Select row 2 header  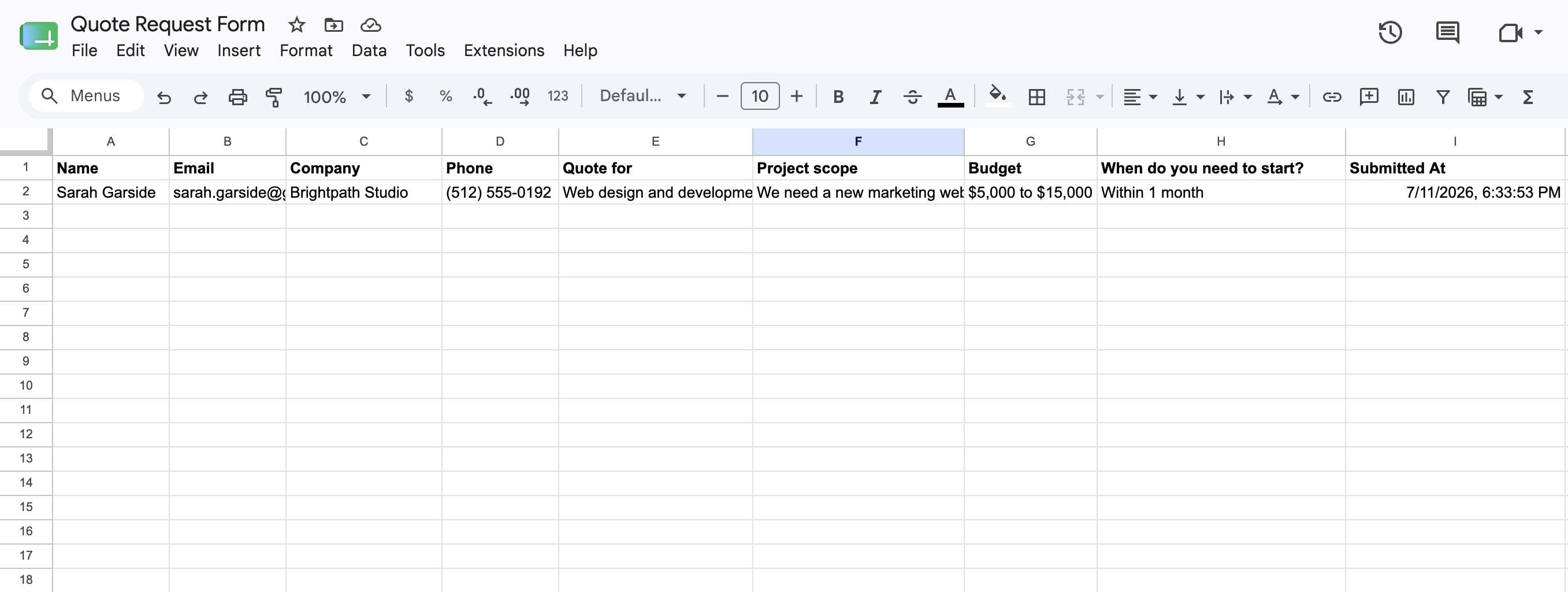tap(25, 191)
